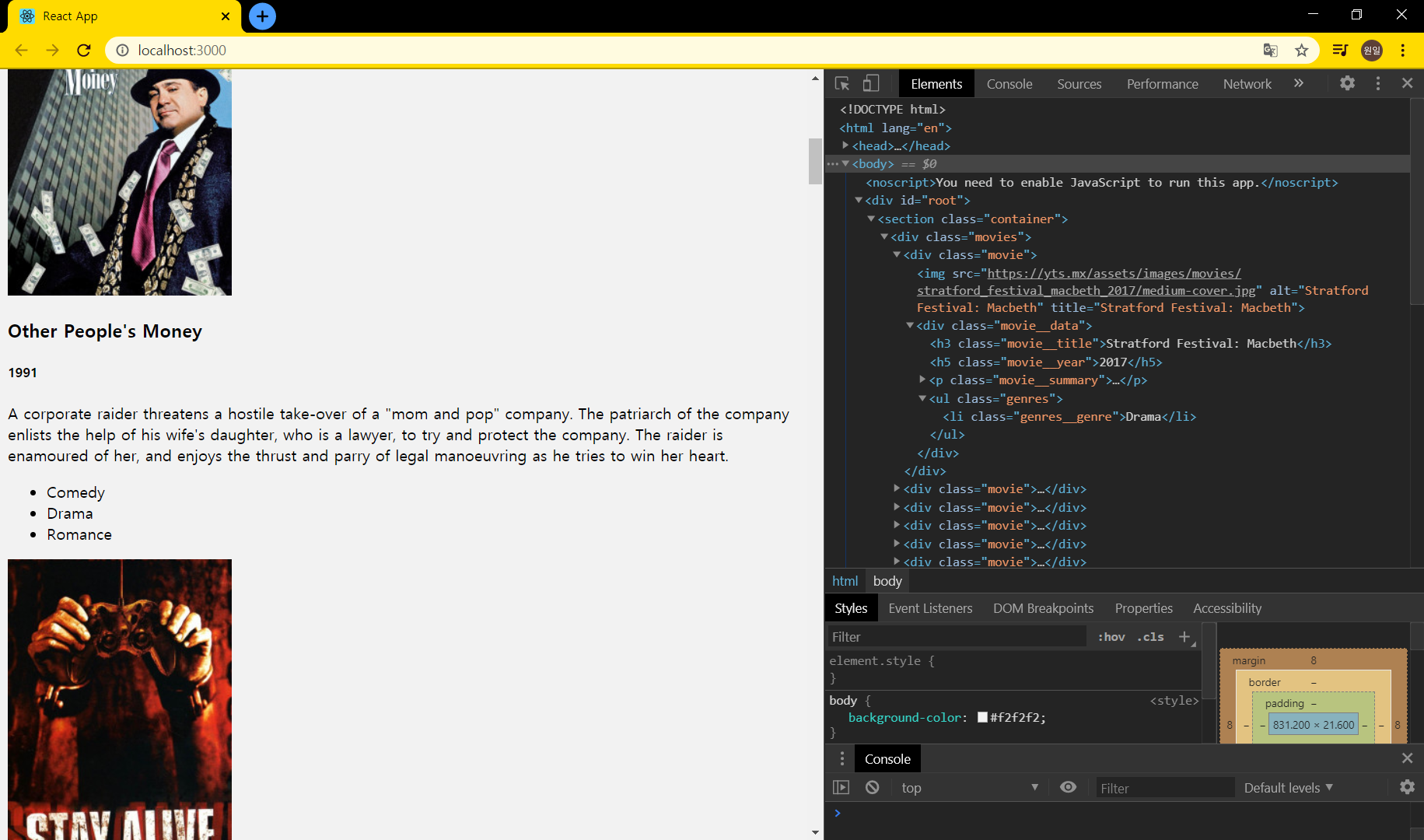This screenshot has width=1424, height=840.
Task: Close the React App tab
Action: pyautogui.click(x=226, y=16)
